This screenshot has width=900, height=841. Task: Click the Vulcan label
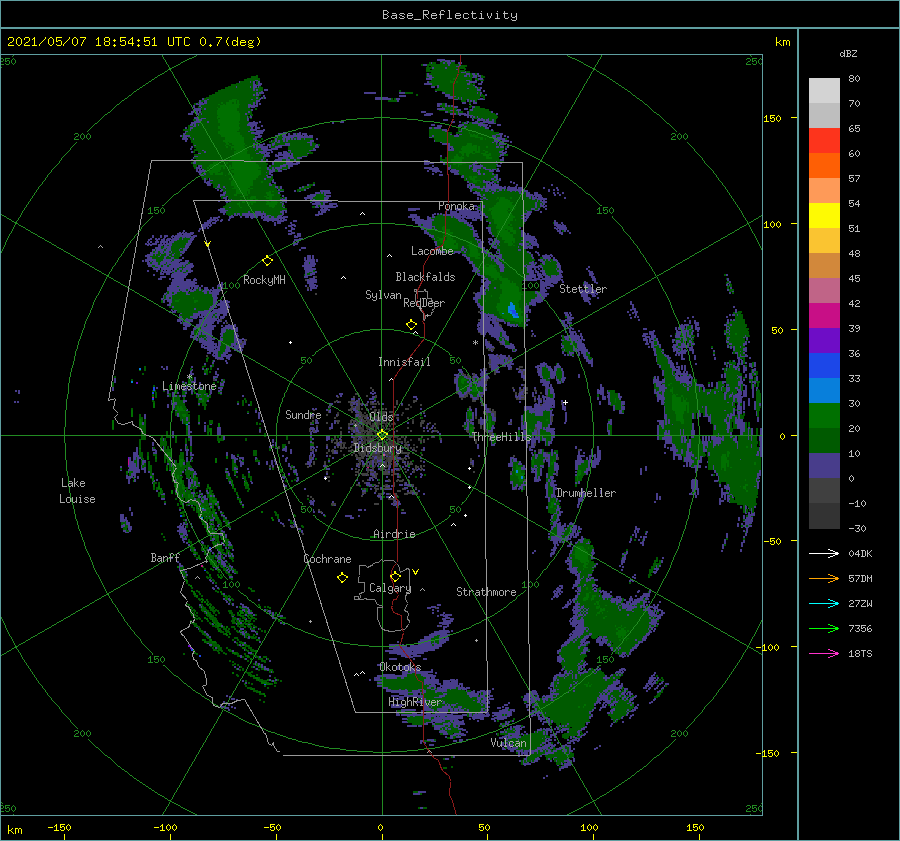click(509, 743)
